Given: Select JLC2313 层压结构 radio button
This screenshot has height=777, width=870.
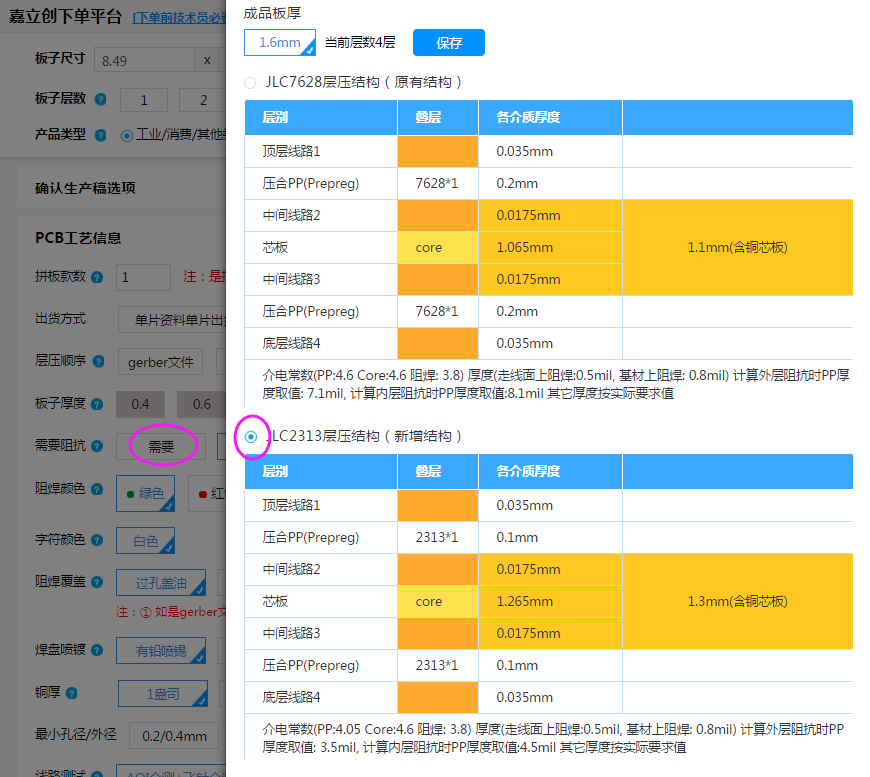Looking at the screenshot, I should click(250, 436).
